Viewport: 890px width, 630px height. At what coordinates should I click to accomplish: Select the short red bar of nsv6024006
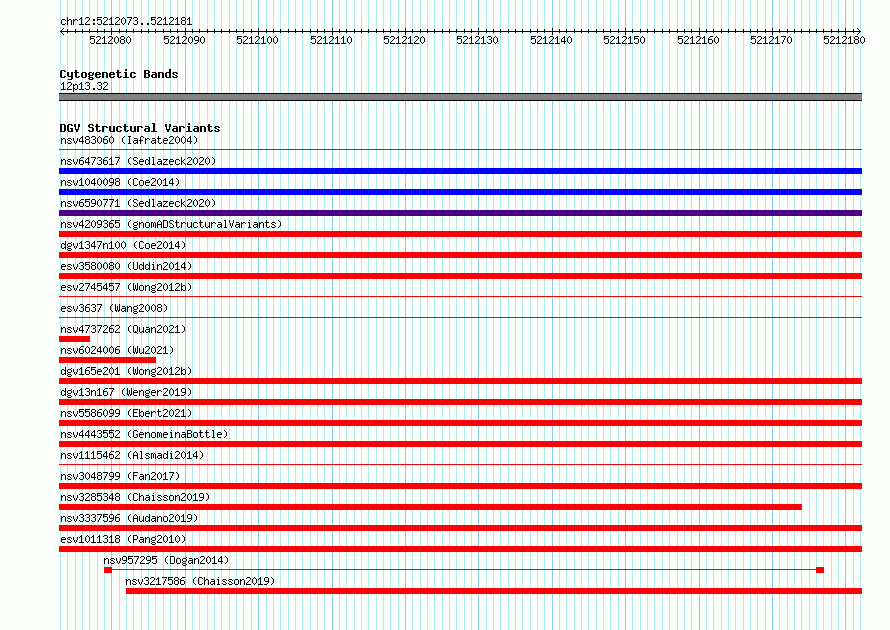107,360
